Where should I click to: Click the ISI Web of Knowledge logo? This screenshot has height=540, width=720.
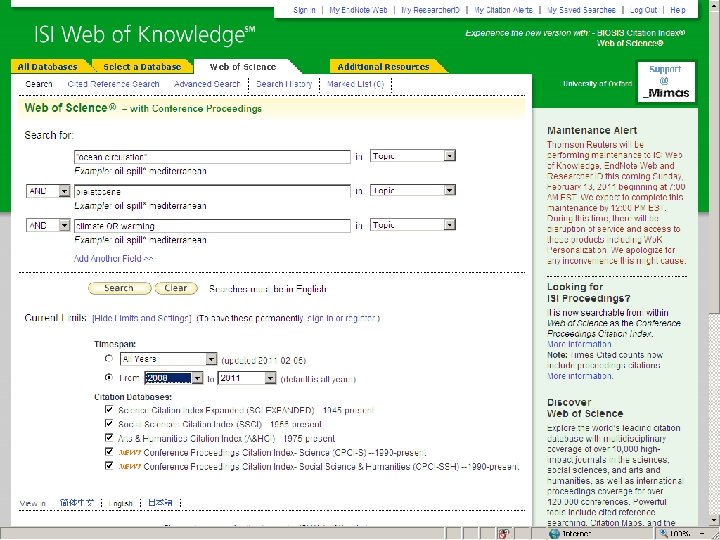(x=144, y=35)
